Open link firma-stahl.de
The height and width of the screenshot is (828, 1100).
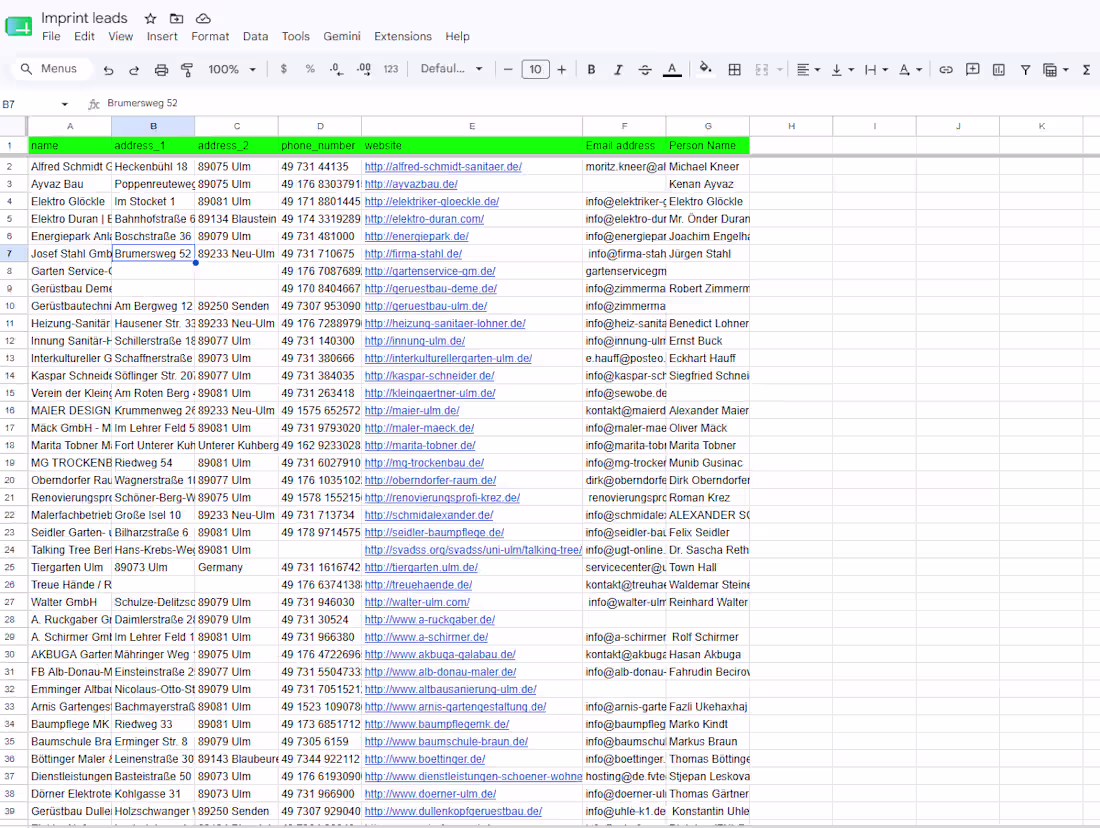[413, 254]
